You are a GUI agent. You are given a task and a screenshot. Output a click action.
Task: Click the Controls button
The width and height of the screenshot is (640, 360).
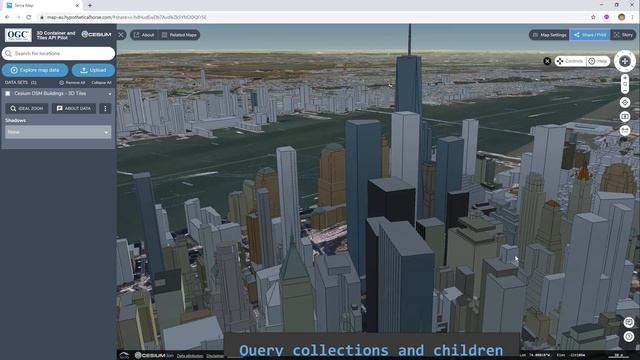[x=570, y=61]
